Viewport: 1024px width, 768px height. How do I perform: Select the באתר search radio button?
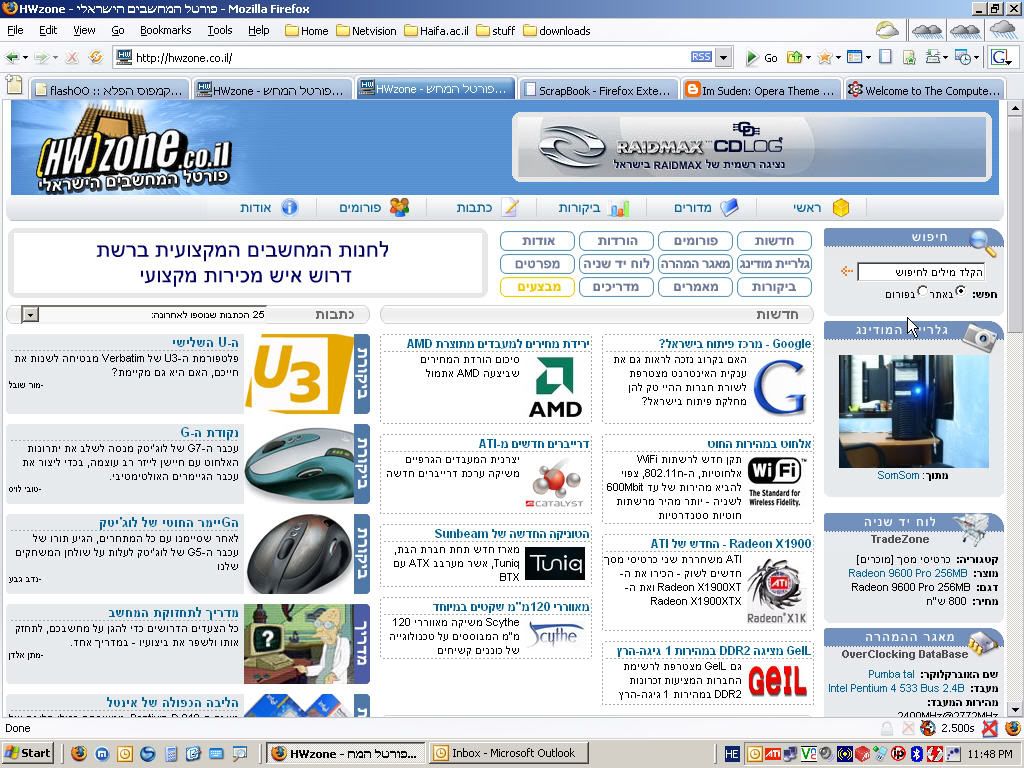960,291
